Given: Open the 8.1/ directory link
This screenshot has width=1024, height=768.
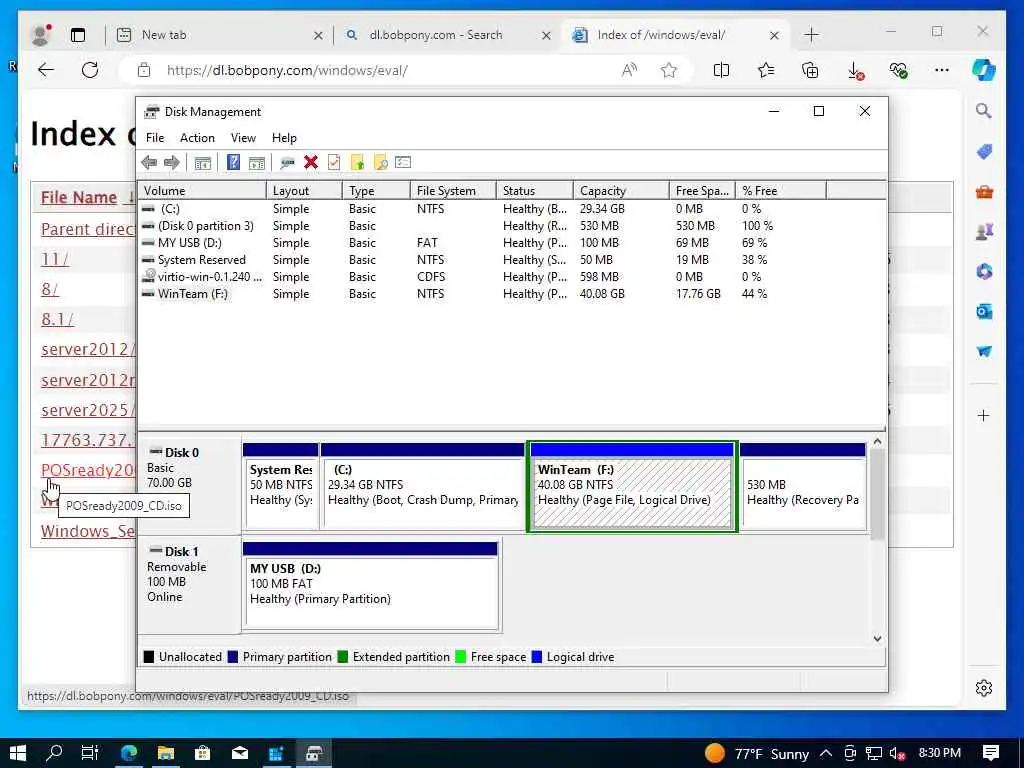Looking at the screenshot, I should (x=57, y=319).
